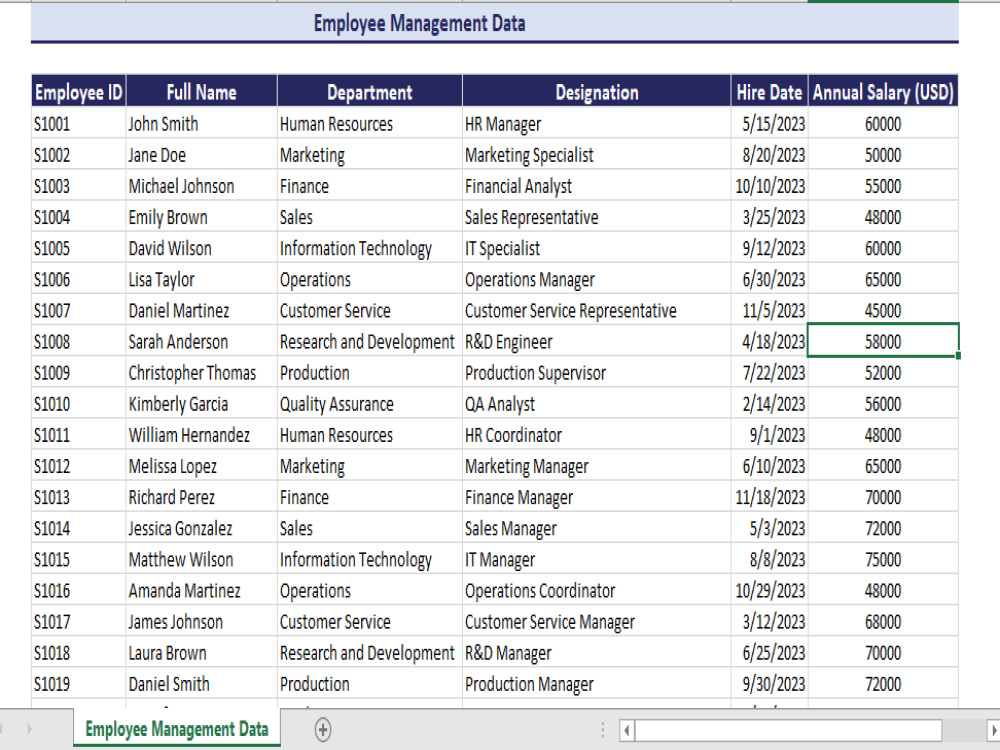Select the Operations Coordinator cell

point(596,591)
